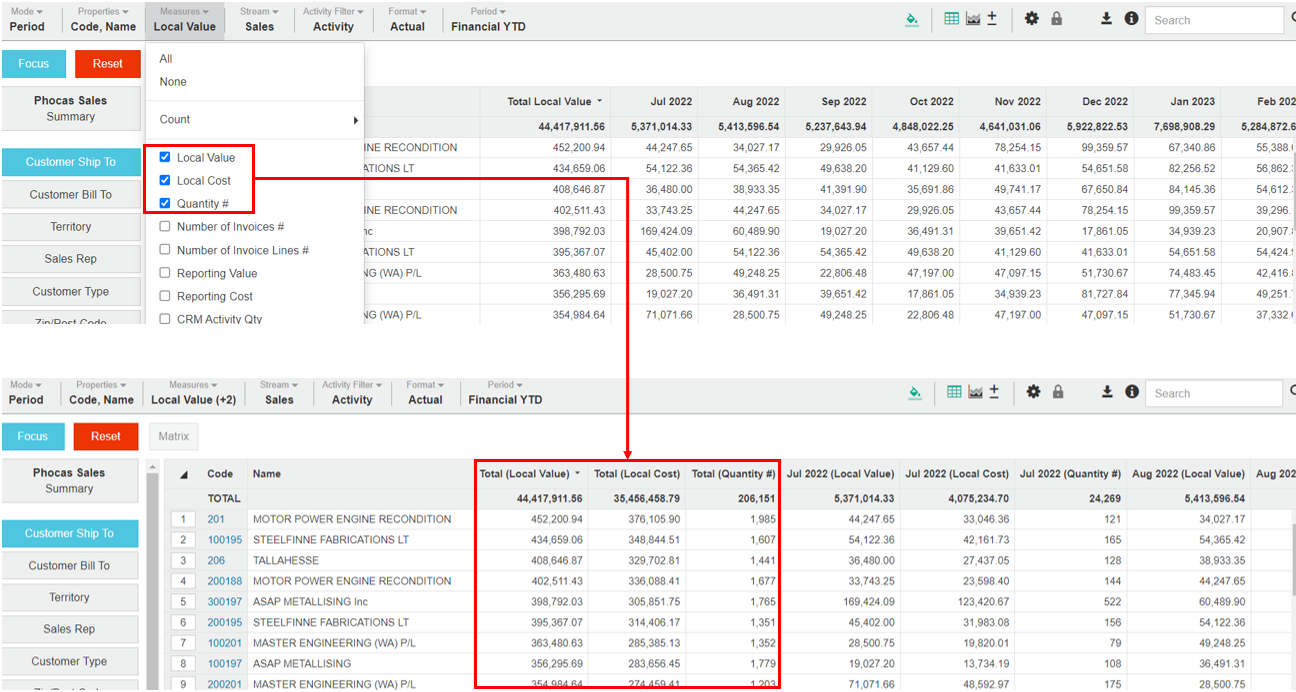Image resolution: width=1296 pixels, height=692 pixels.
Task: Tick the Reporting Value measure checkbox
Action: (x=165, y=273)
